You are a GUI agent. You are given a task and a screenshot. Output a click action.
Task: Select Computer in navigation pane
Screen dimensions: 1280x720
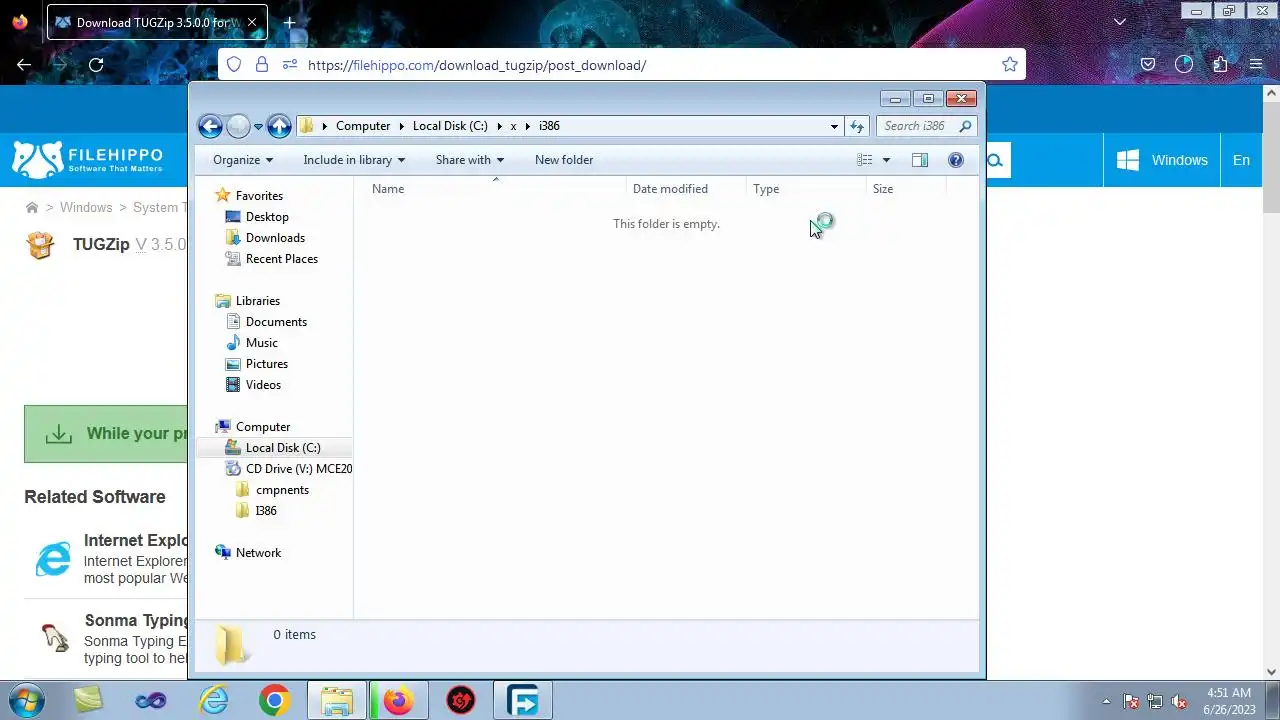[x=263, y=427]
